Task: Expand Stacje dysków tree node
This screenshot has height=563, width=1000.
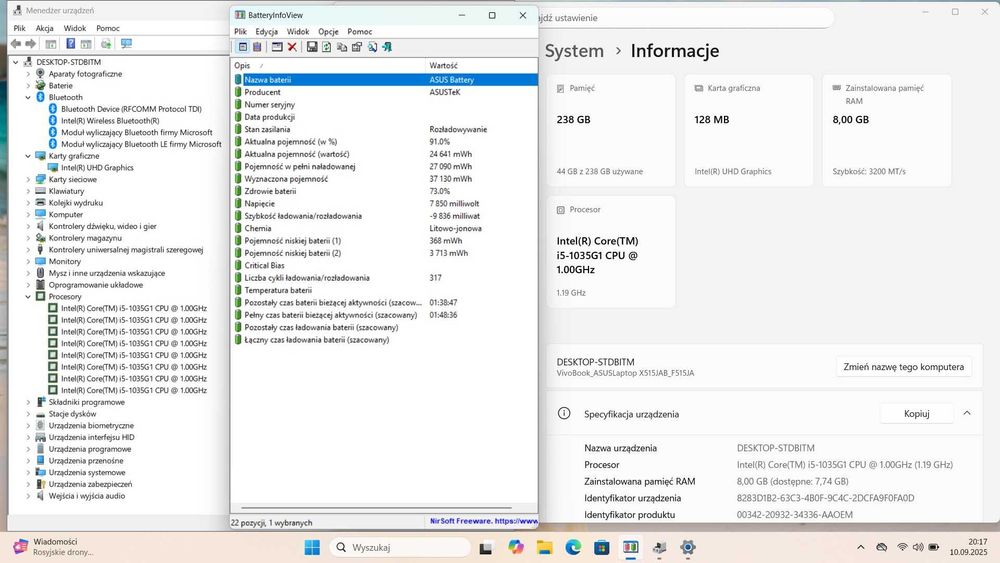Action: coord(28,414)
